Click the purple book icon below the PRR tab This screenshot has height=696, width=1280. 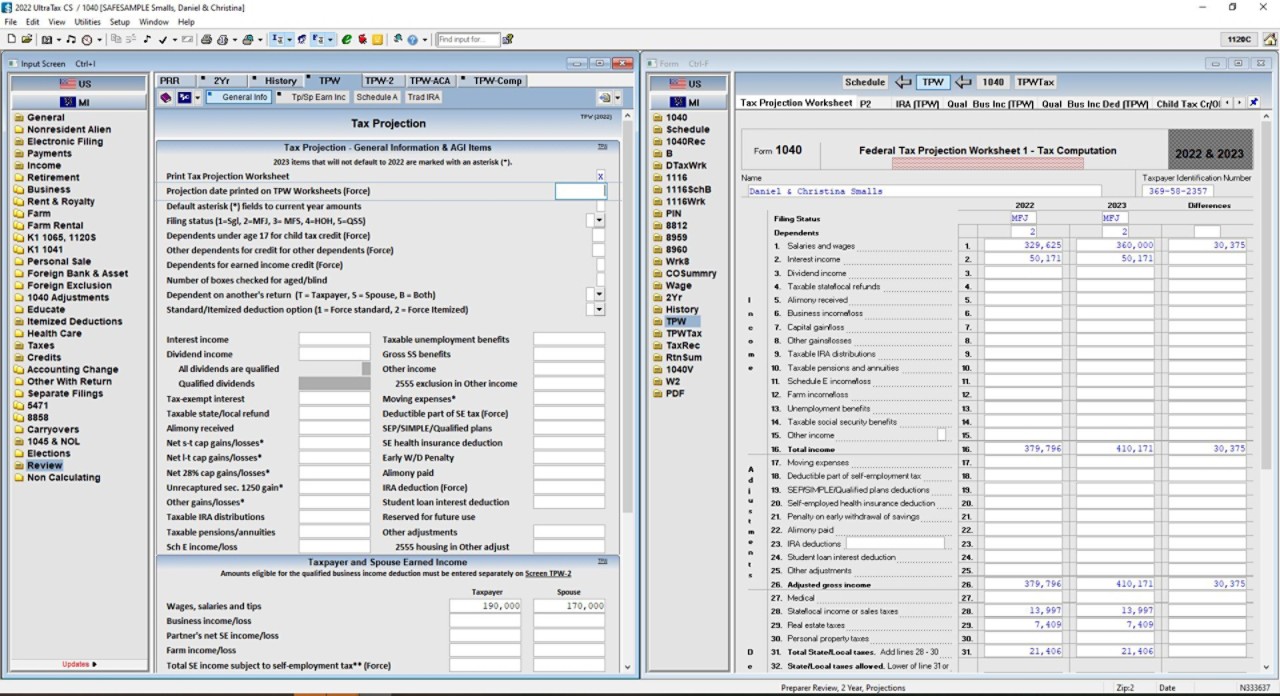pyautogui.click(x=166, y=98)
